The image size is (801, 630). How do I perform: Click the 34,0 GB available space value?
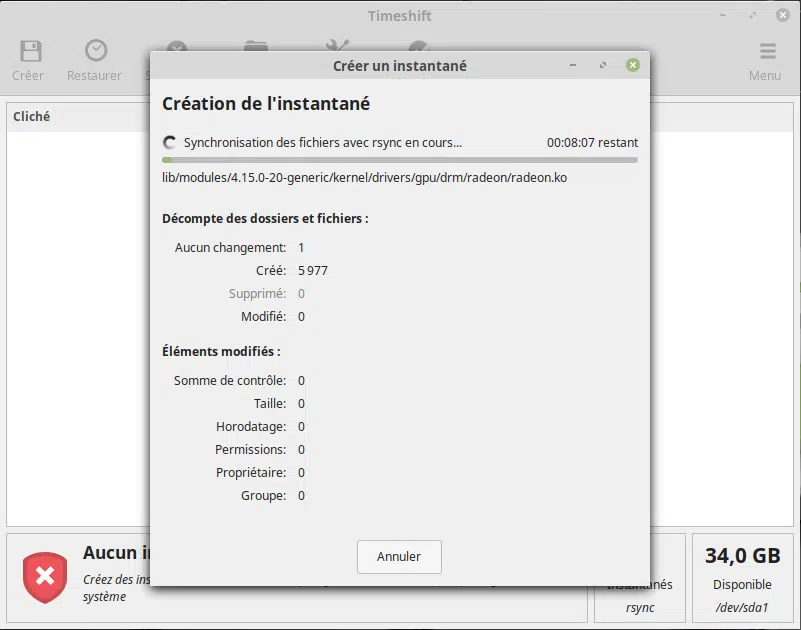coord(742,556)
